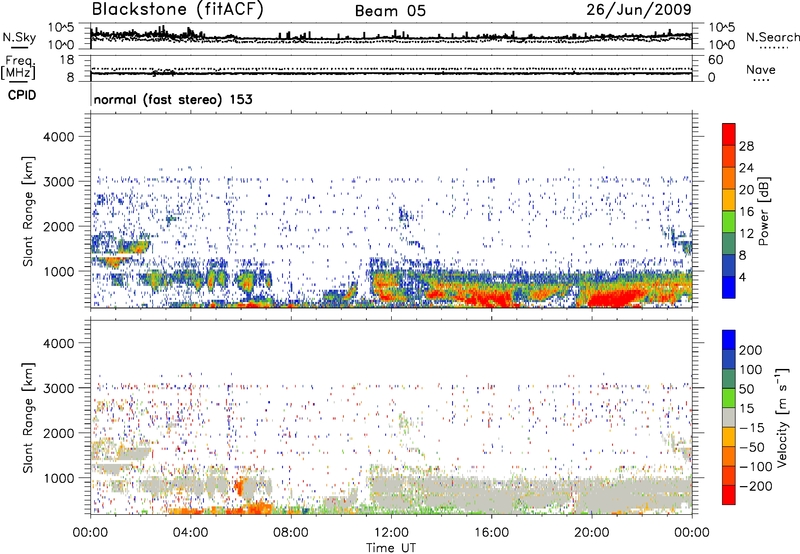Pick the yellow 16–20 dB power swatch
The width and height of the screenshot is (800, 554).
729,200
